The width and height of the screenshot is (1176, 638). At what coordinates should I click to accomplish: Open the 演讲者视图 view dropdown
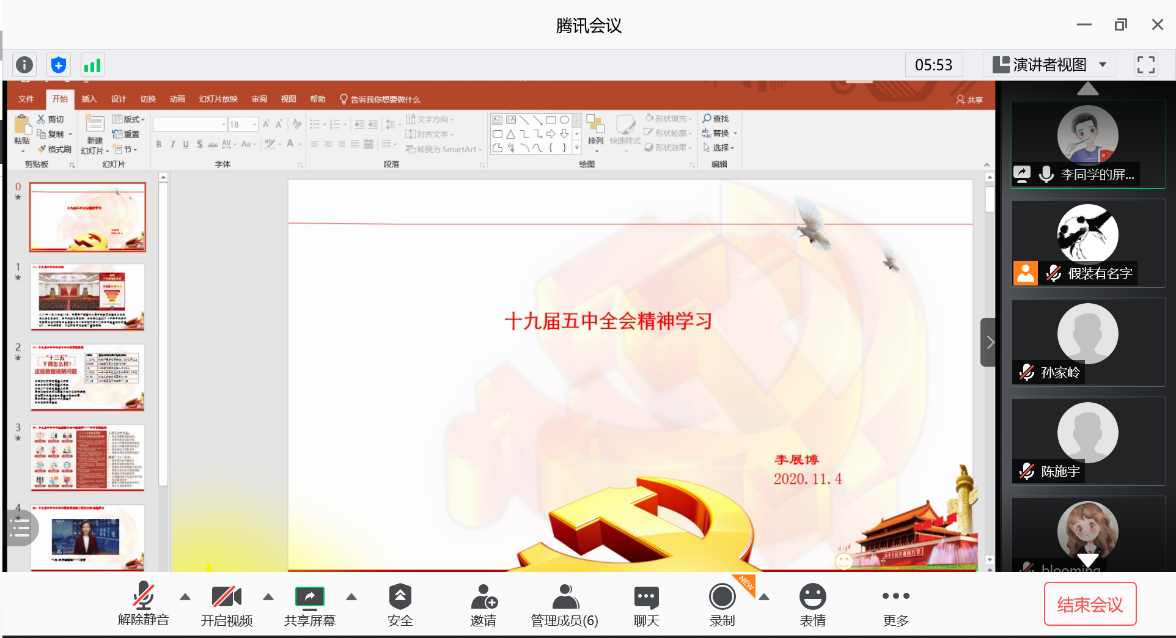click(1049, 65)
